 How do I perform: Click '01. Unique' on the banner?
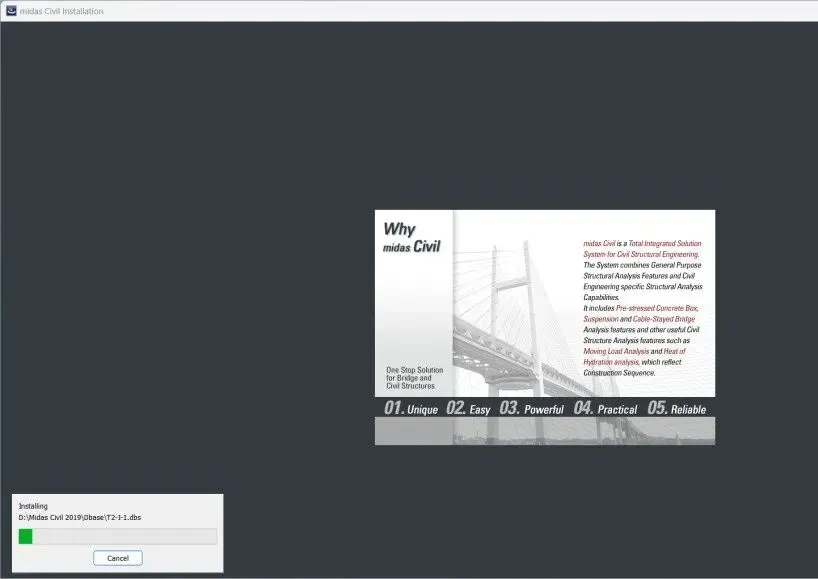(411, 408)
